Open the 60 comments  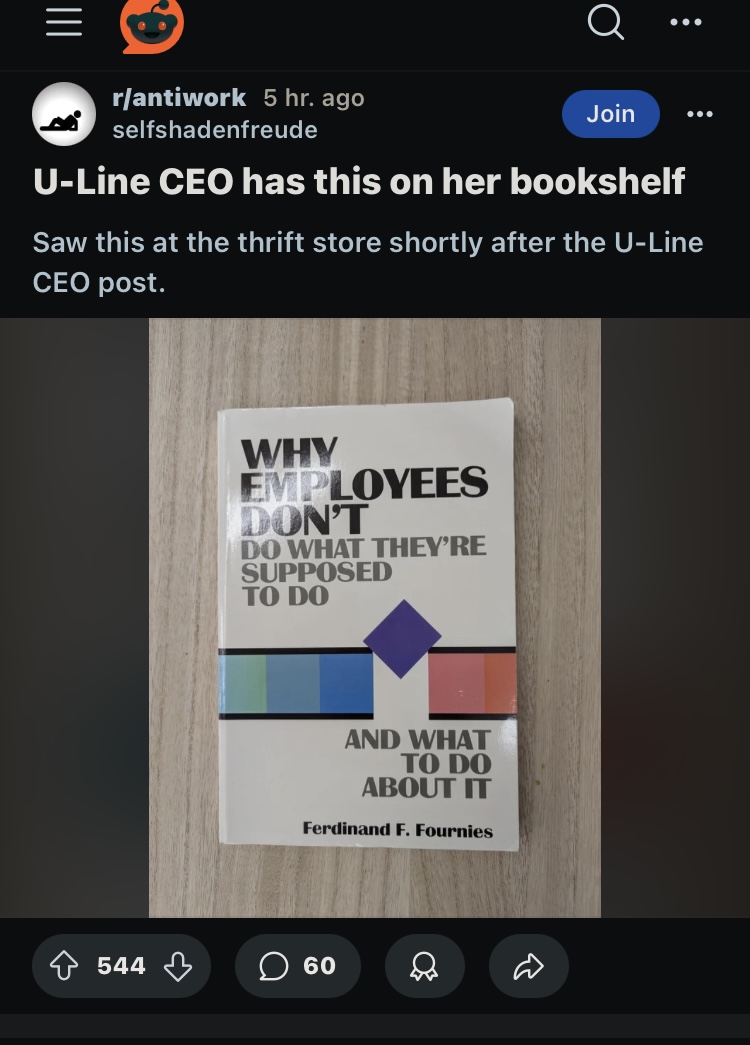click(298, 966)
